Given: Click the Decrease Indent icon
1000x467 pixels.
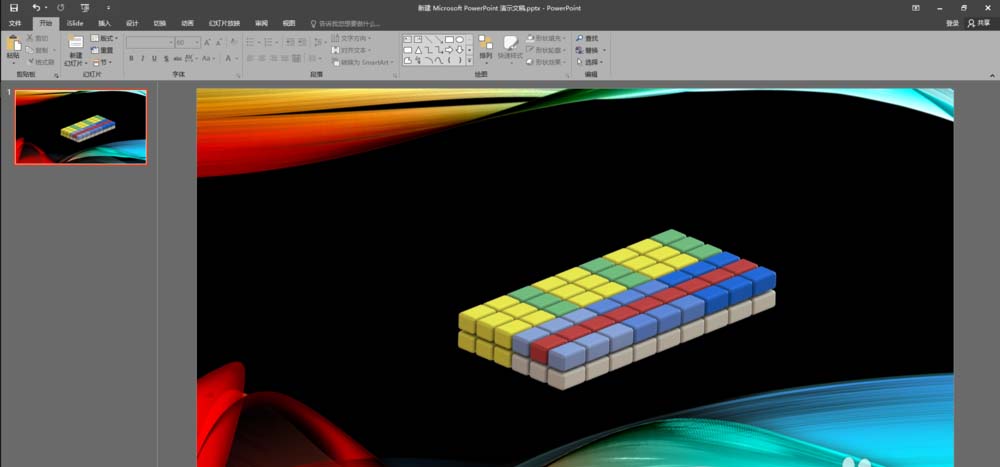Looking at the screenshot, I should click(x=290, y=42).
